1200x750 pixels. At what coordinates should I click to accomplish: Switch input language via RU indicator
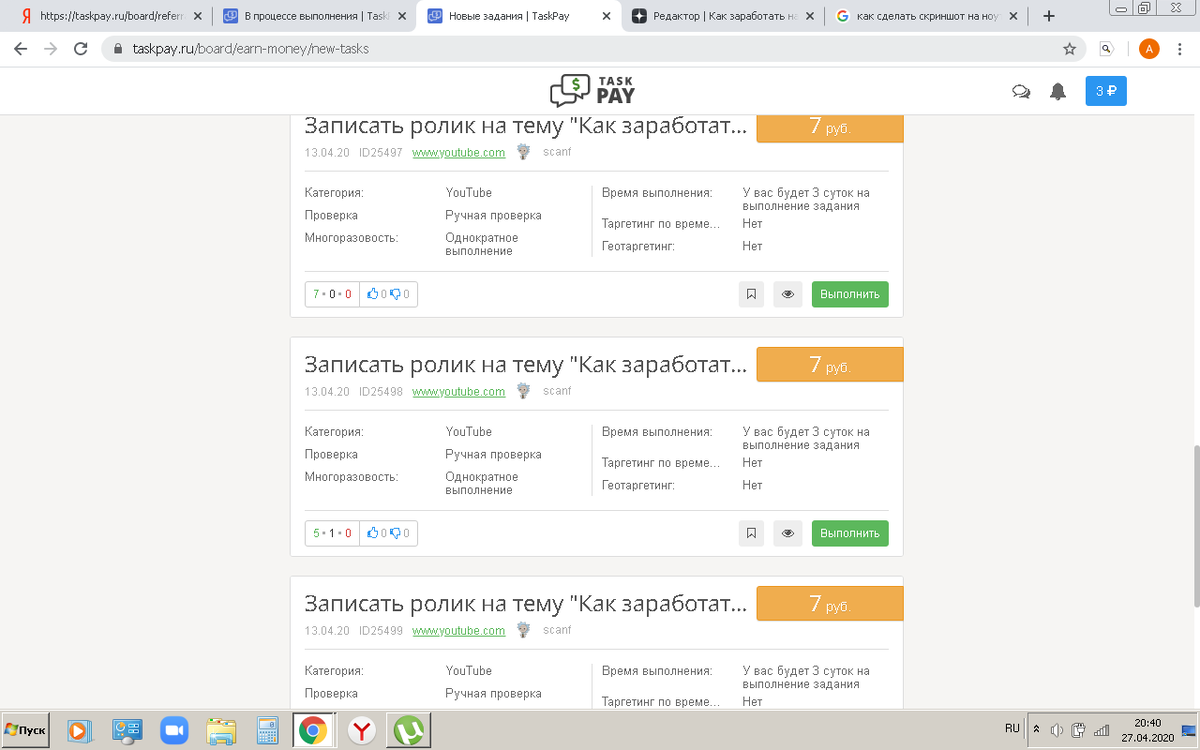click(x=1012, y=728)
